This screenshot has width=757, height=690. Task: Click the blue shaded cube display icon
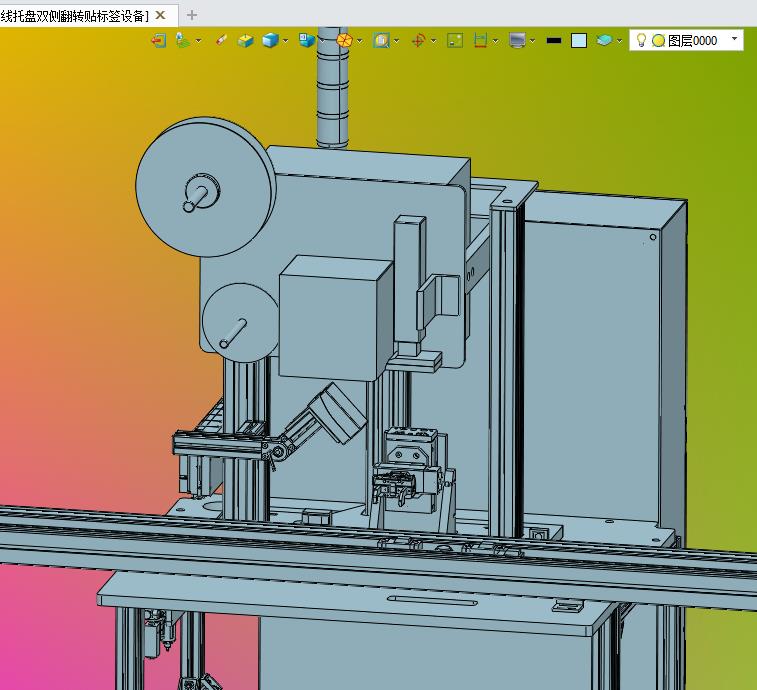[x=270, y=40]
